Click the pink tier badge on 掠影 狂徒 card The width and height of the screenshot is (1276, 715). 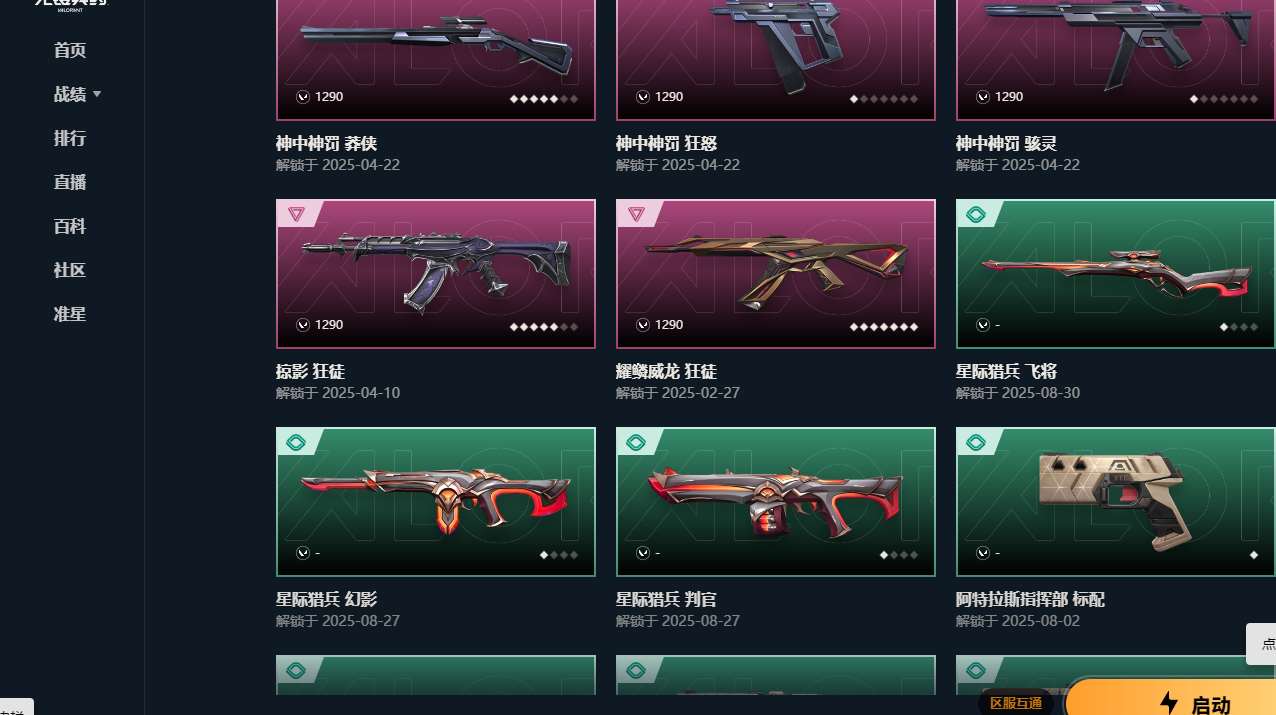pos(294,214)
